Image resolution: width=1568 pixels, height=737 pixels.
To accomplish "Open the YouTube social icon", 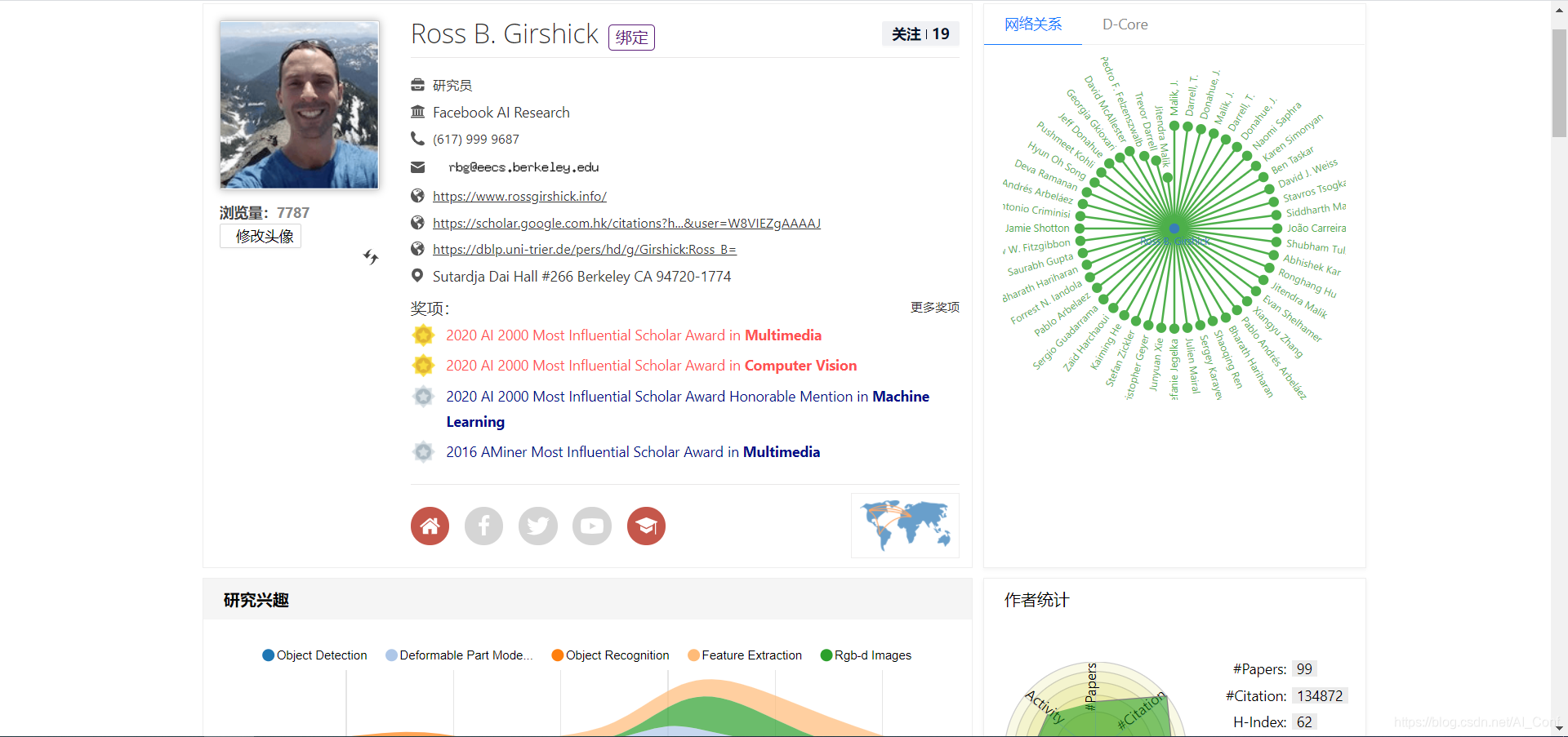I will tap(592, 526).
